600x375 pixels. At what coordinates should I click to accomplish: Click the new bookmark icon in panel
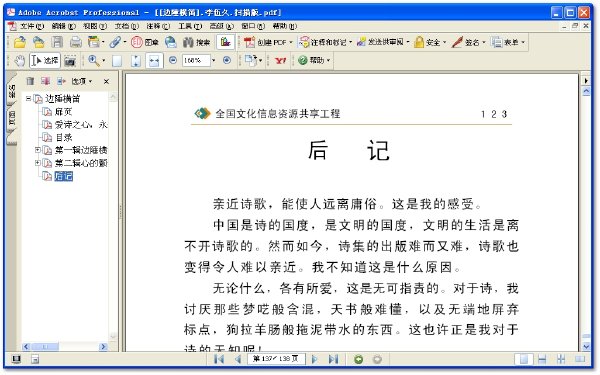tap(46, 81)
